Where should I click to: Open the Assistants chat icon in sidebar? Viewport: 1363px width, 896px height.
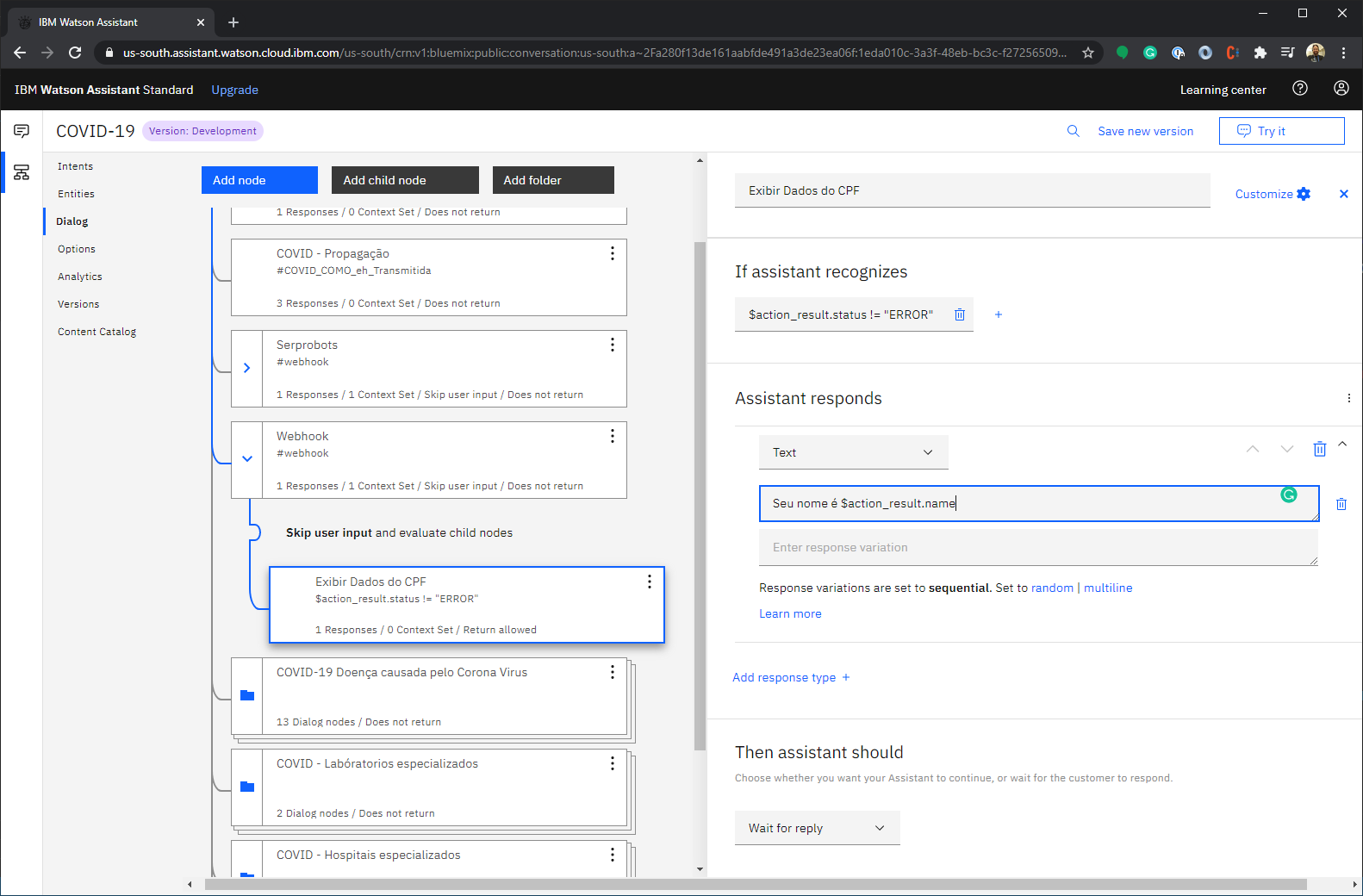click(x=22, y=131)
